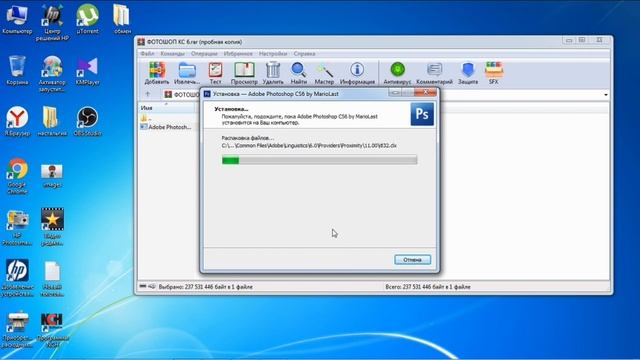The height and width of the screenshot is (360, 640).
Task: Click the 'Выбрано: 237 531 446 байт' status text
Action: click(x=205, y=287)
